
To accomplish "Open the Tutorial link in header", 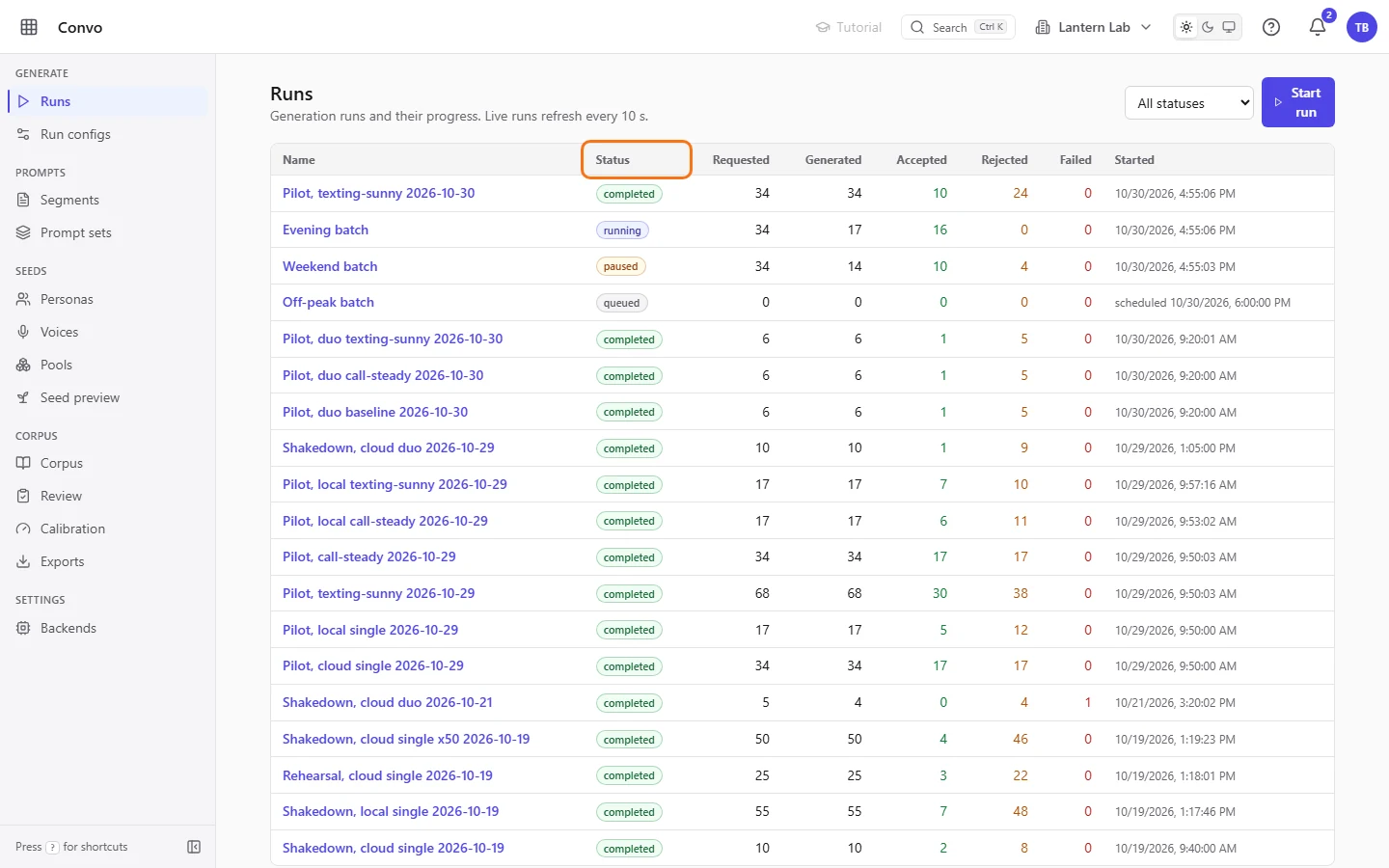I will (x=849, y=27).
